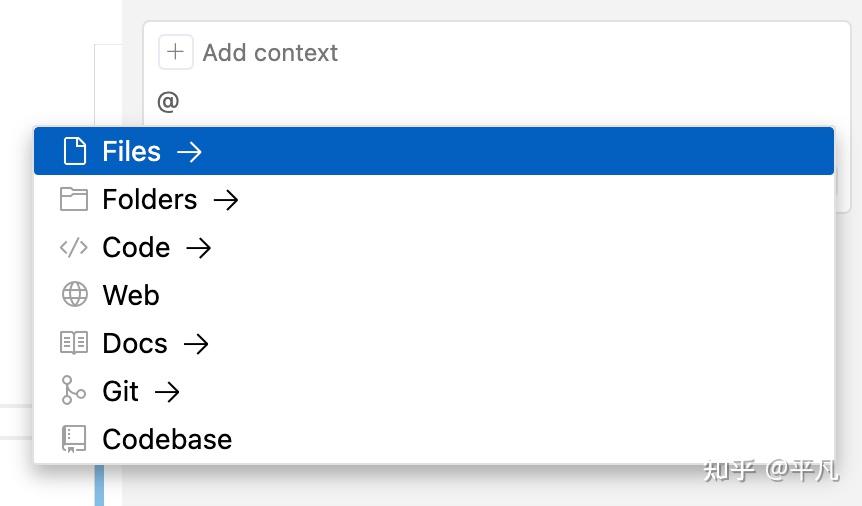
Task: Choose the Codebase menu entry
Action: pyautogui.click(x=167, y=439)
